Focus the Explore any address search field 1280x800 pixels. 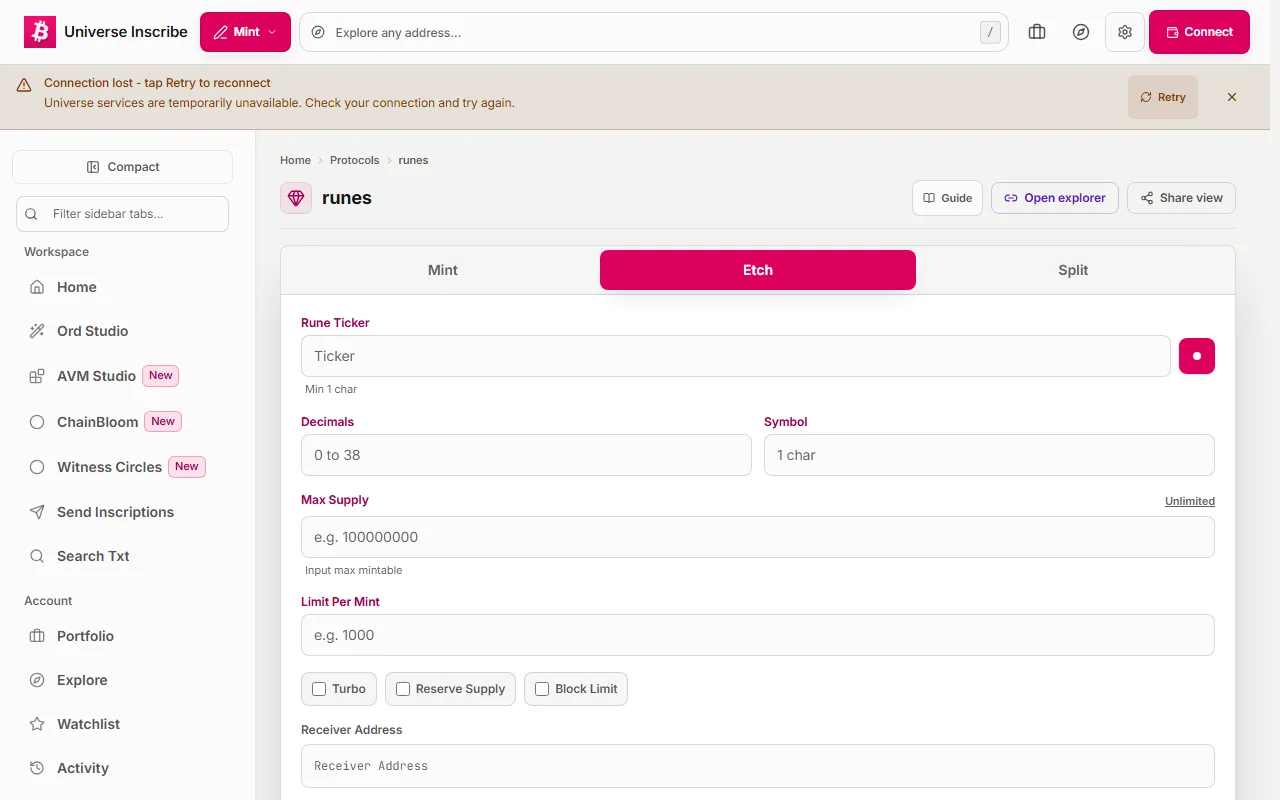click(x=654, y=32)
